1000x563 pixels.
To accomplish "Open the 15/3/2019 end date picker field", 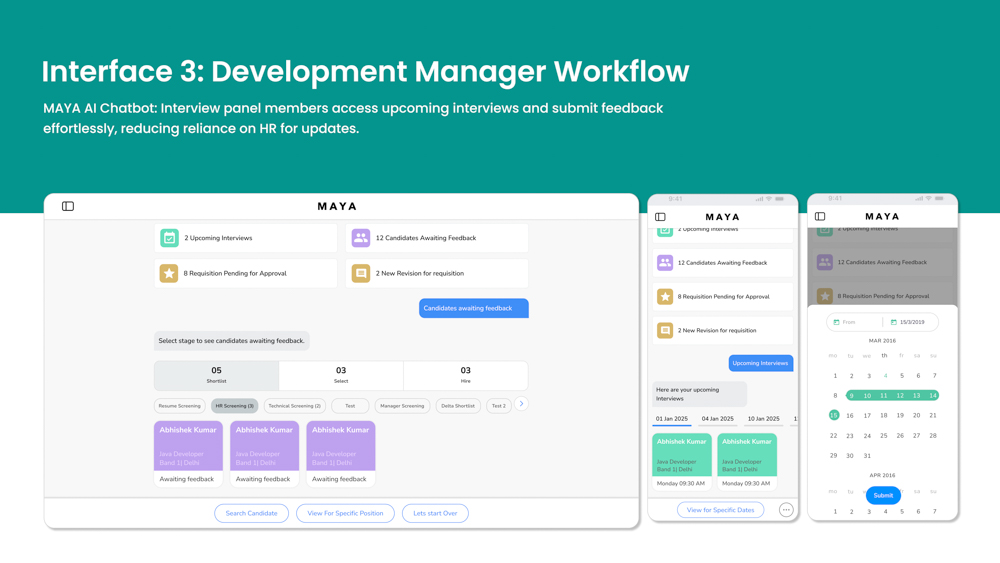I will click(x=910, y=322).
